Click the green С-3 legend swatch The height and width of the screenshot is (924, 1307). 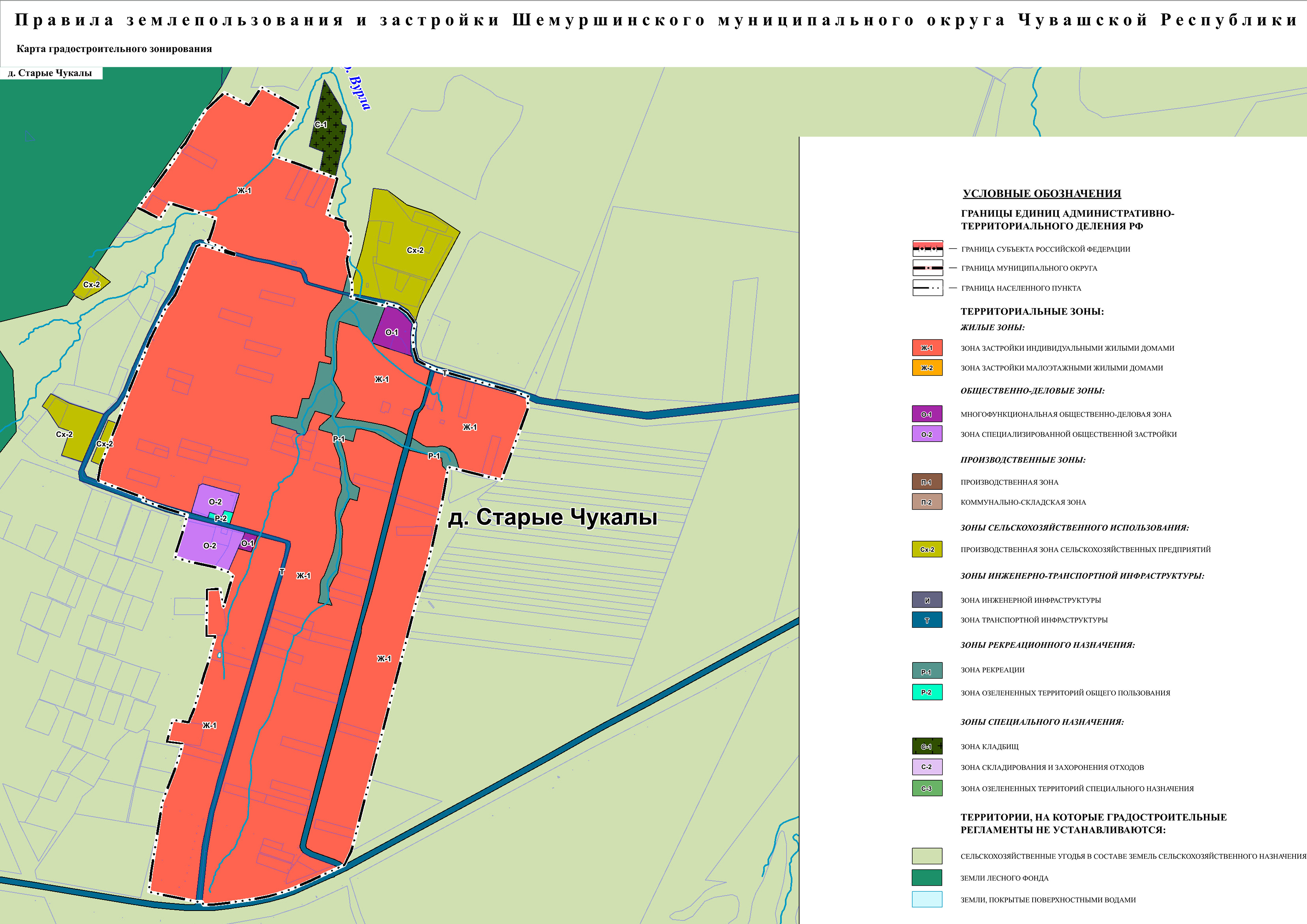927,788
